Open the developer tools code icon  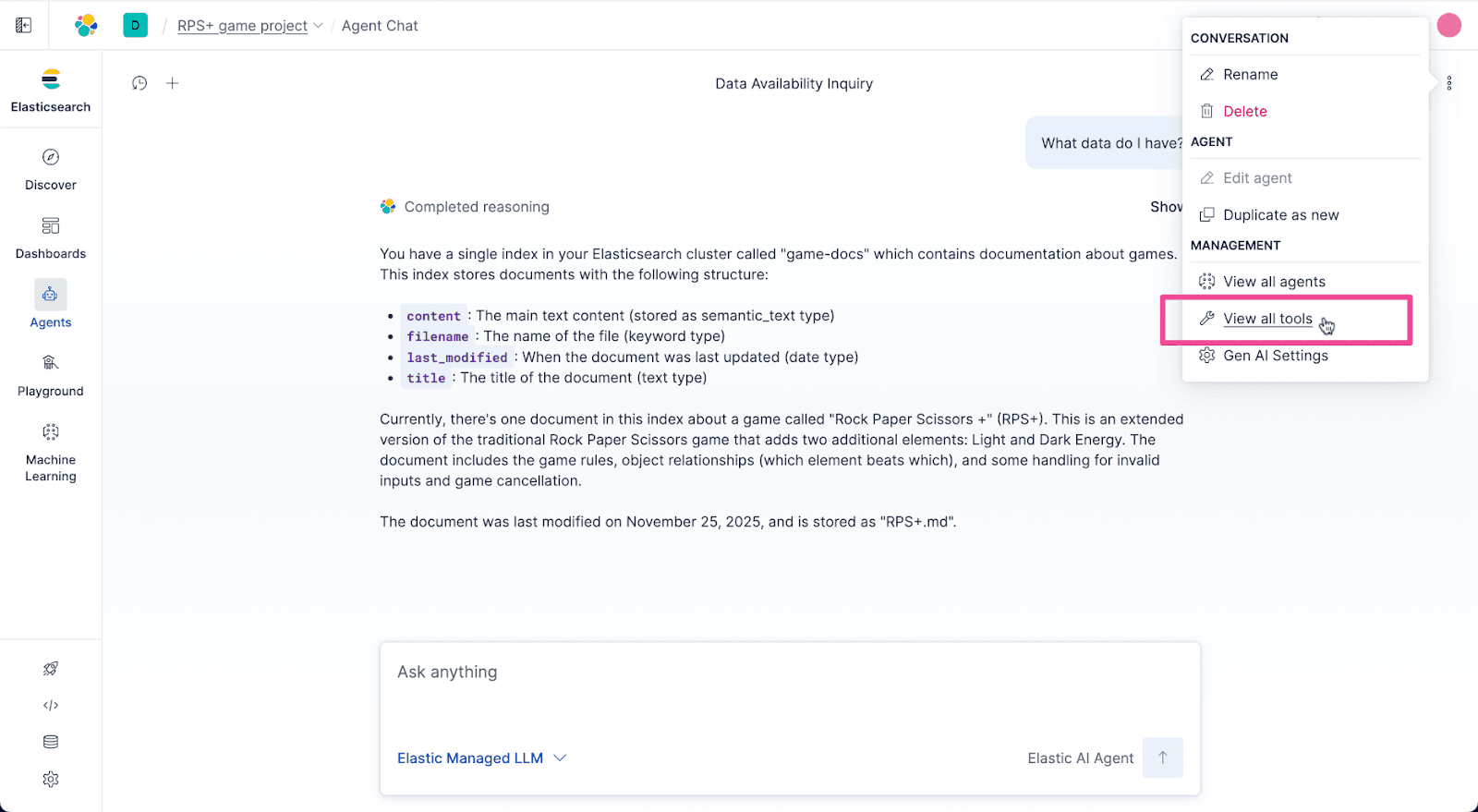click(x=51, y=706)
